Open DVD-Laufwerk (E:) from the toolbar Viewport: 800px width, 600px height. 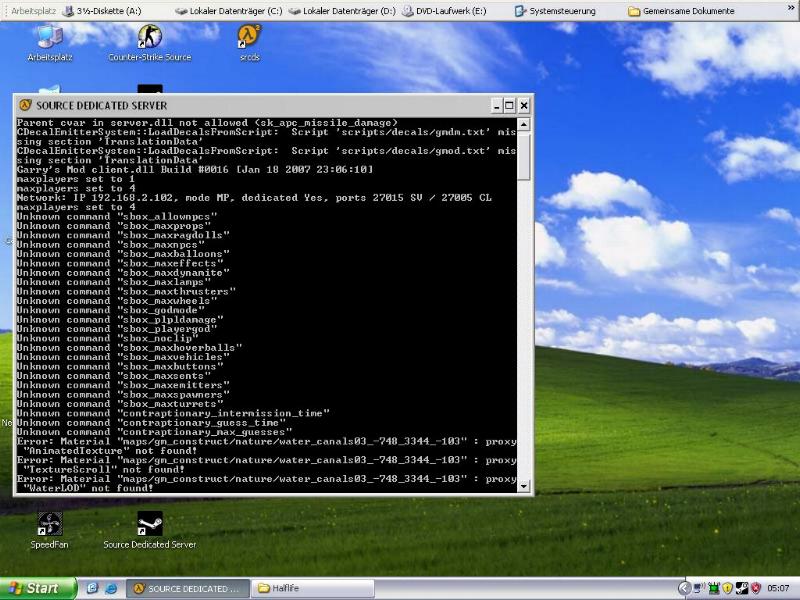pos(445,10)
